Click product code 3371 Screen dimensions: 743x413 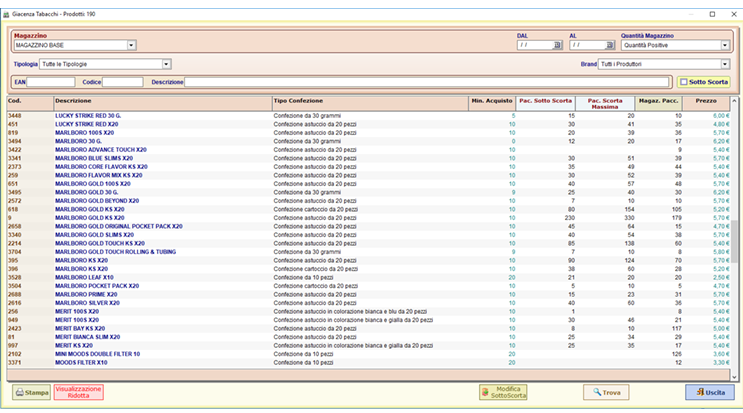tap(15, 363)
